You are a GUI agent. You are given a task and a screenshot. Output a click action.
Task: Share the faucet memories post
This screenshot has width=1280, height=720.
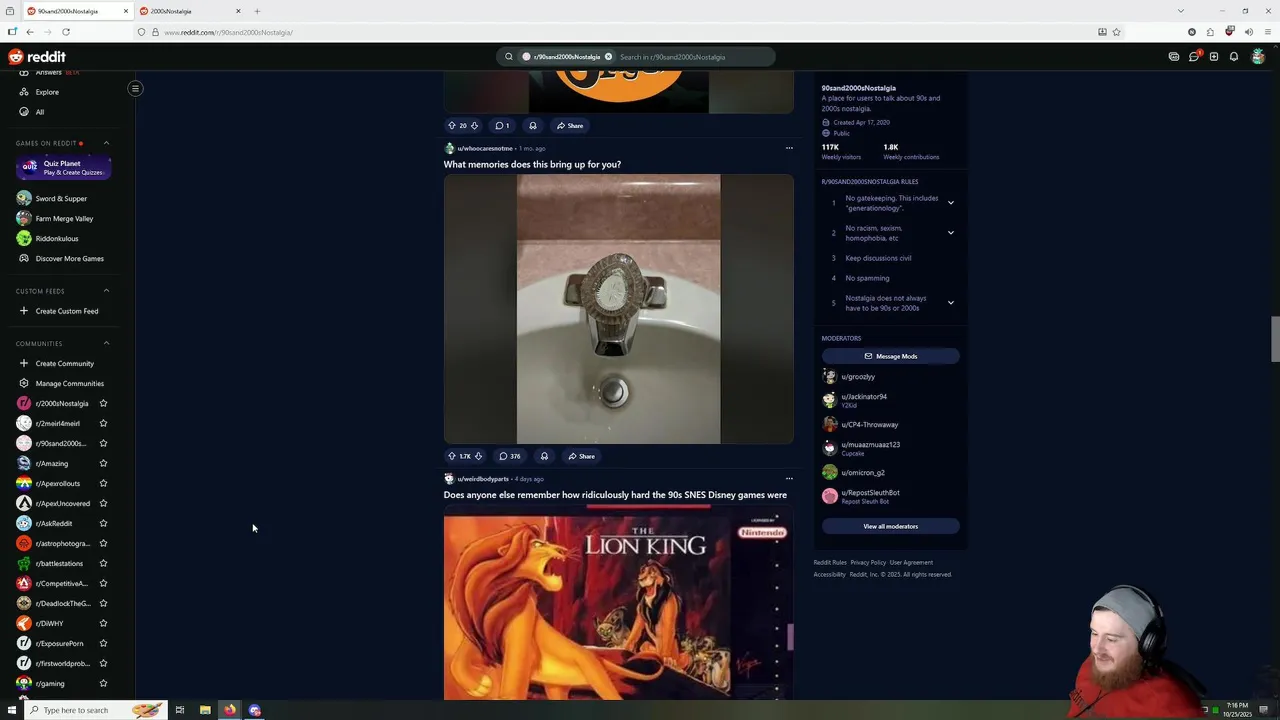tap(581, 456)
